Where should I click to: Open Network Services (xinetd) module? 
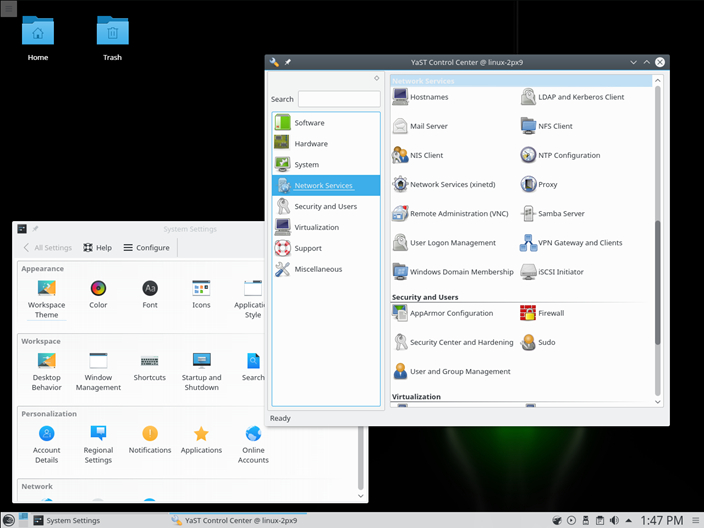(x=444, y=185)
